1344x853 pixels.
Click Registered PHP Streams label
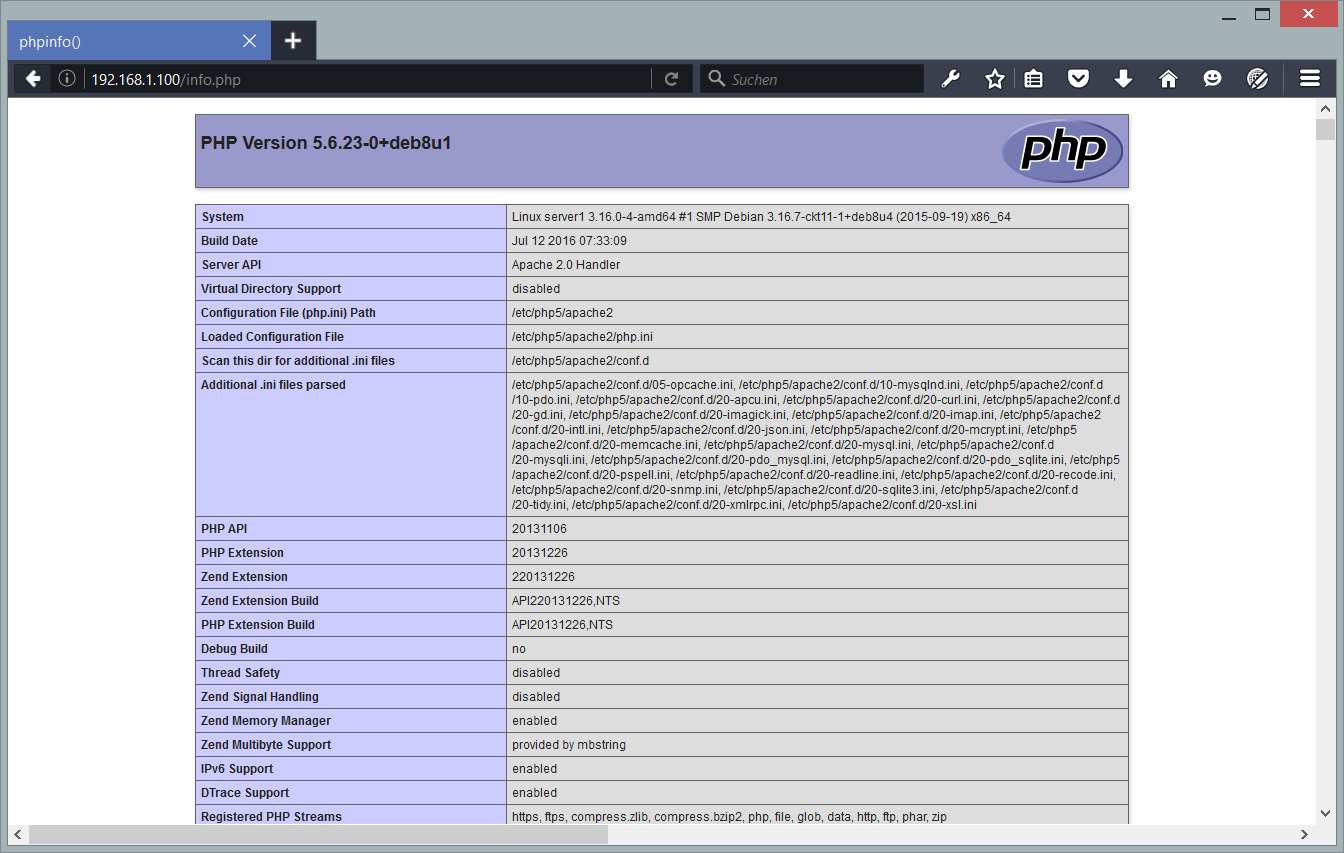point(271,817)
